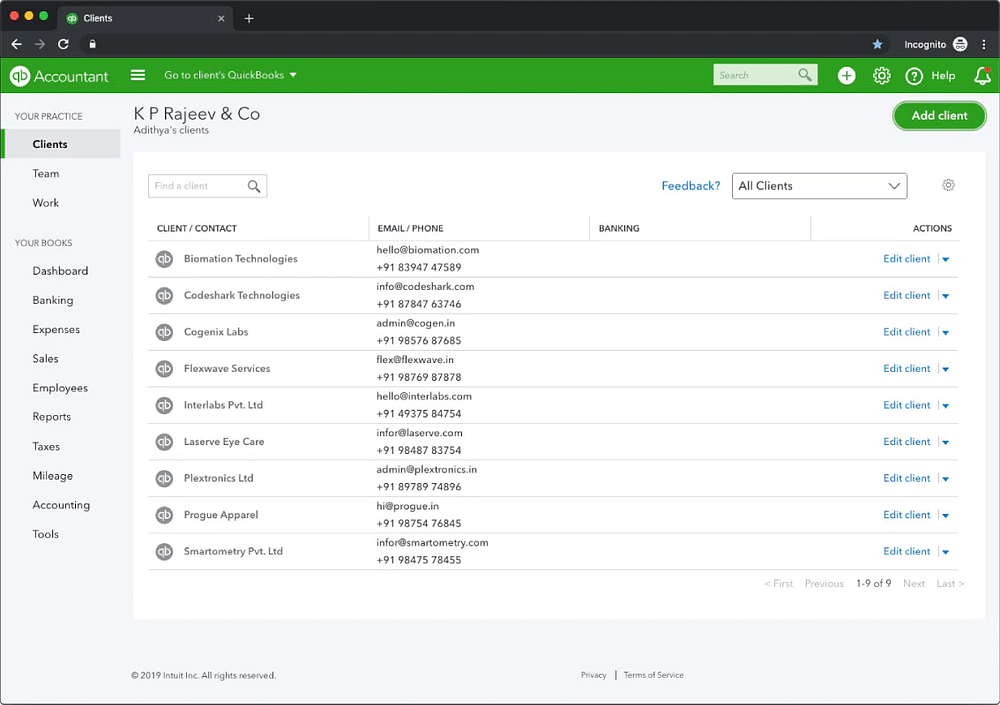The width and height of the screenshot is (1000, 705).
Task: Click the QuickBooks icon beside Progue Apparel
Action: [165, 515]
